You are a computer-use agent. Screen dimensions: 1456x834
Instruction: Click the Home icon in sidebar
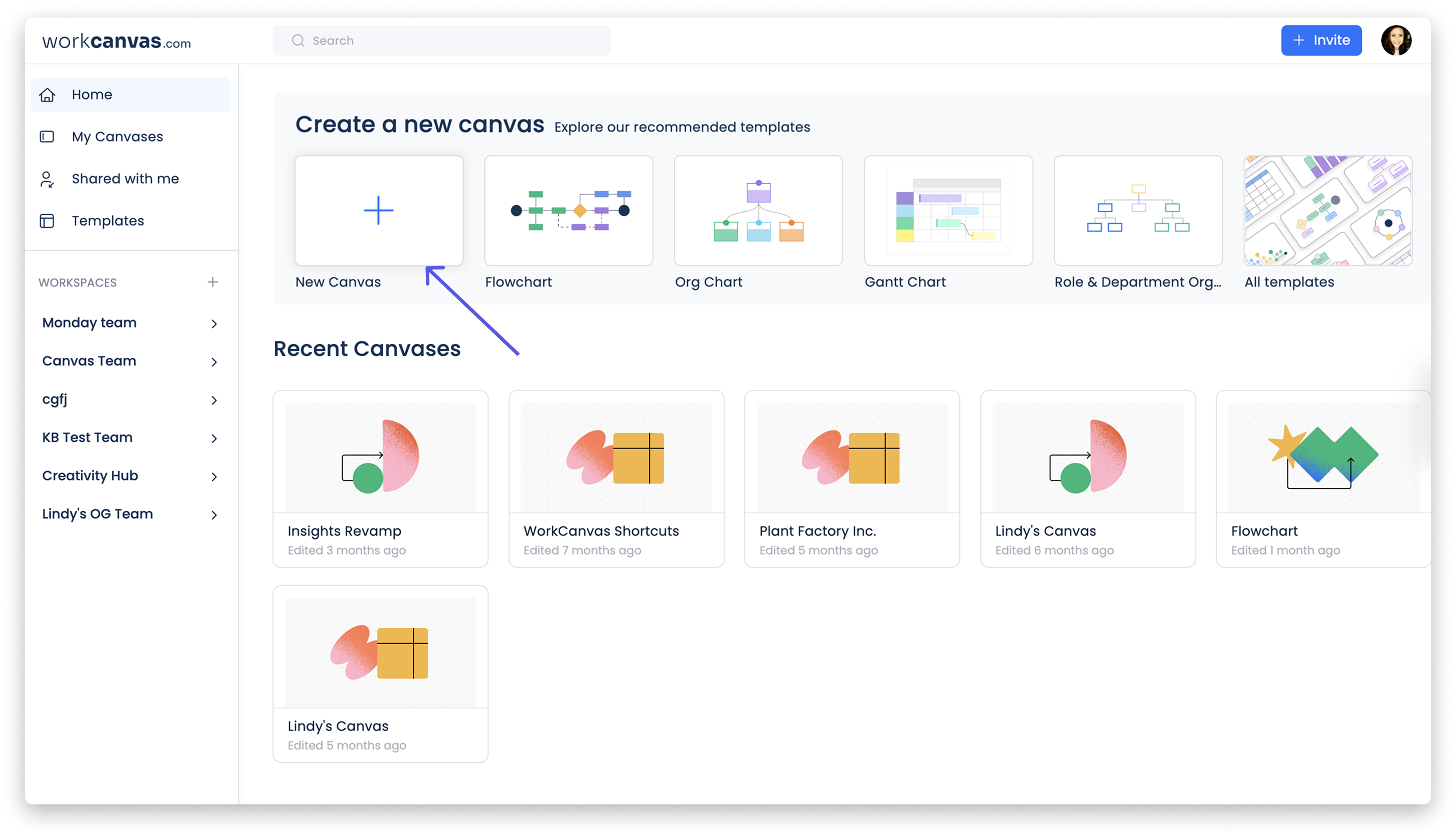[x=48, y=94]
